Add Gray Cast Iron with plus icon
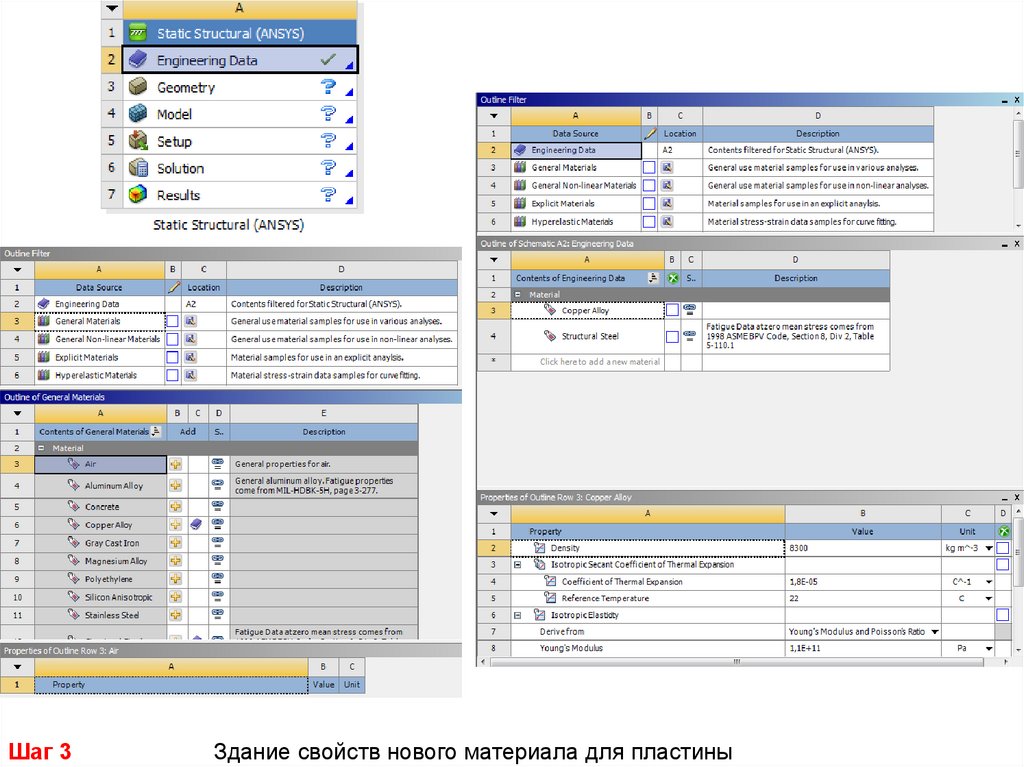 click(176, 542)
